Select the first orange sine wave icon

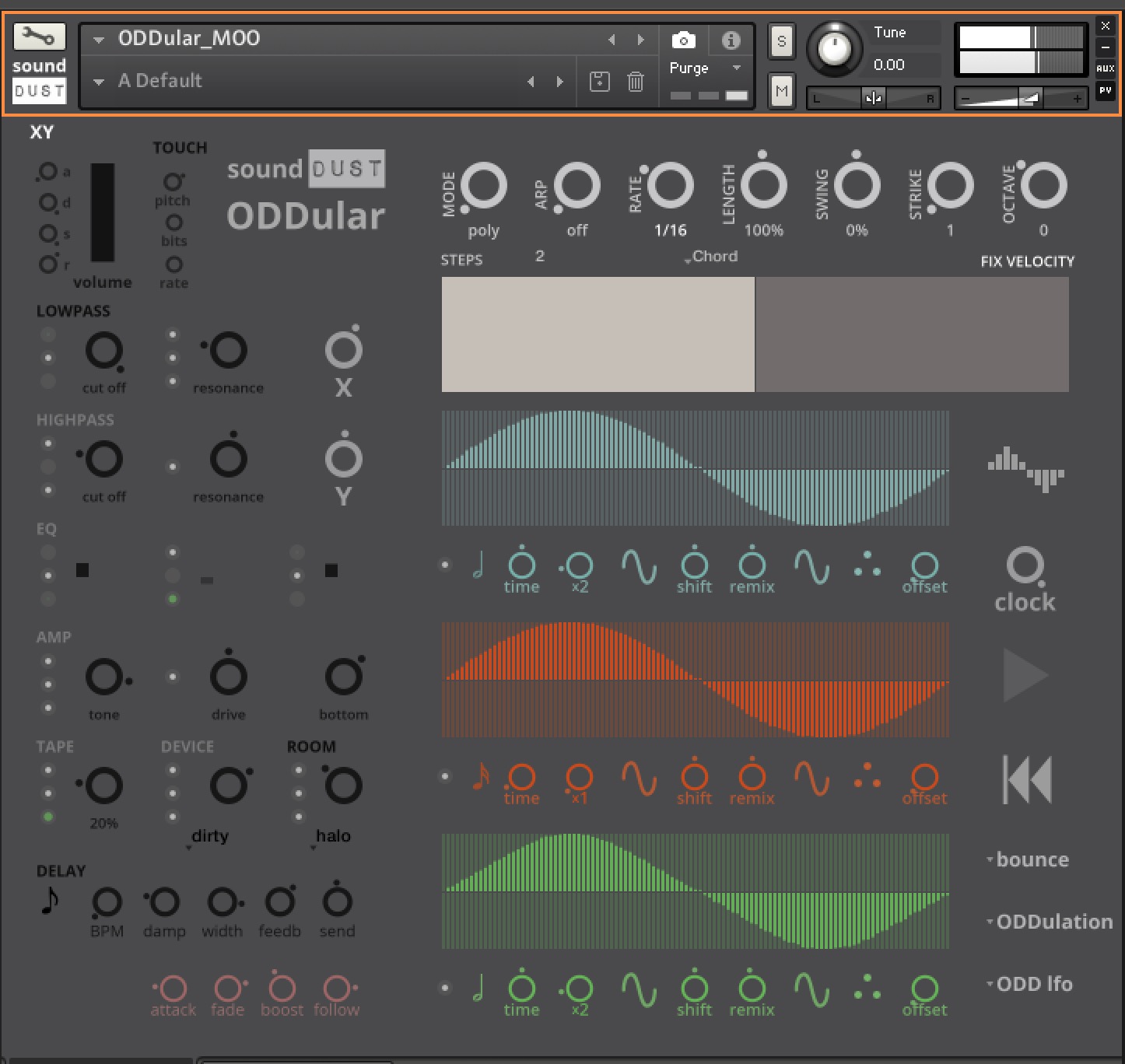click(x=639, y=778)
